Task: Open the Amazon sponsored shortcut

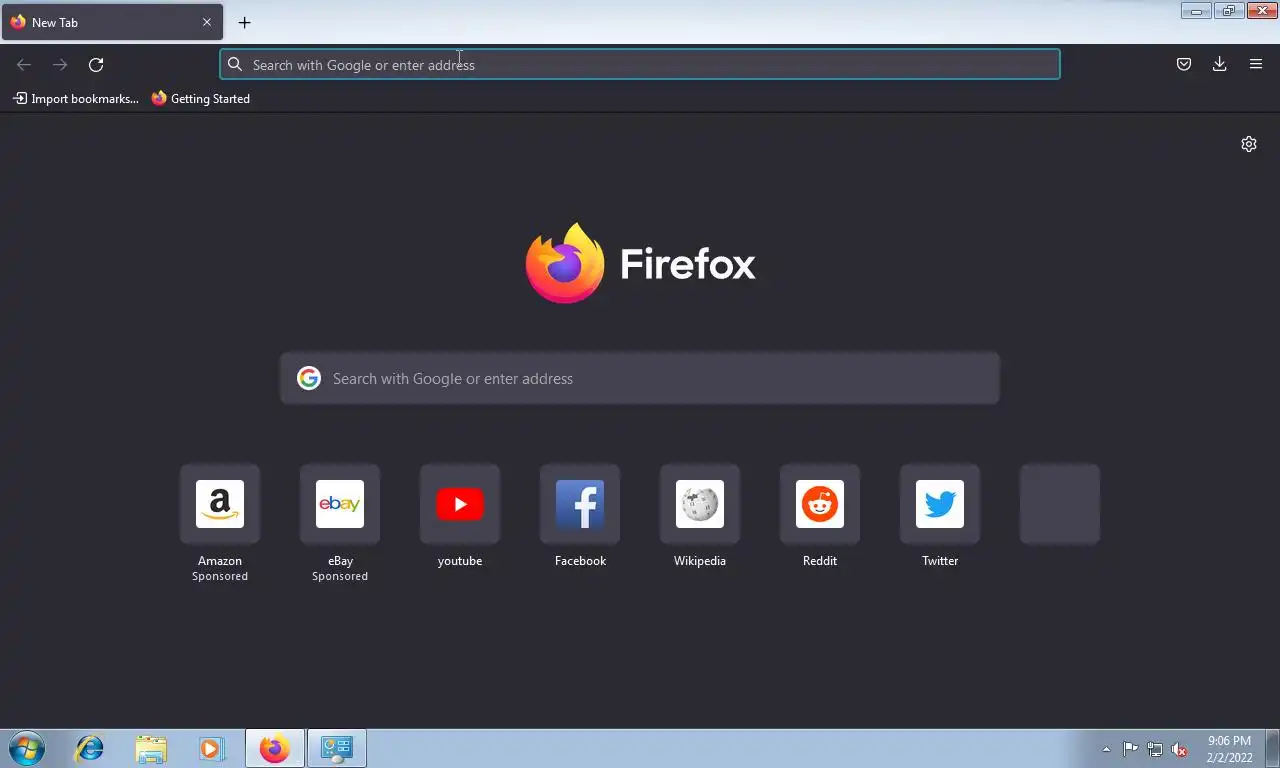Action: 220,504
